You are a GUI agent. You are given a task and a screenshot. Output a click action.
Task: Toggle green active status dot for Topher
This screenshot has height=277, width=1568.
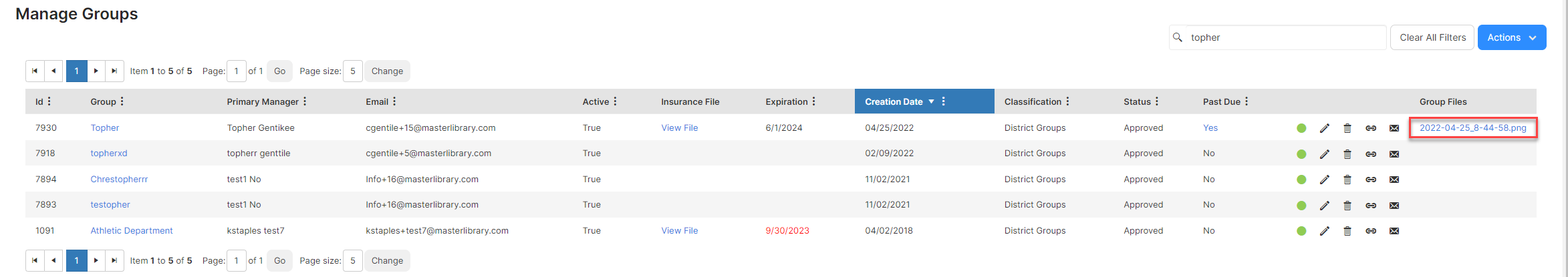coord(1301,128)
